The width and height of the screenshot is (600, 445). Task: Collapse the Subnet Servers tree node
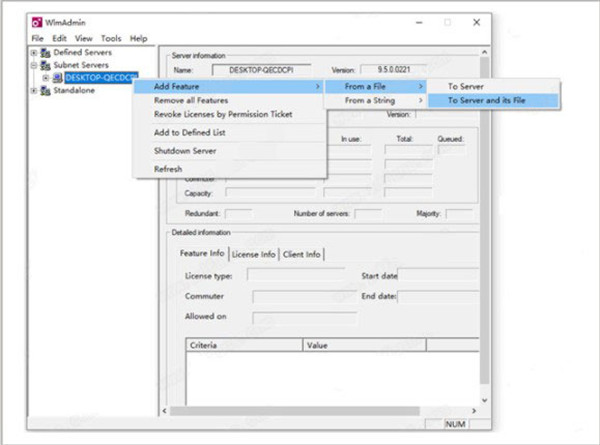[x=34, y=64]
